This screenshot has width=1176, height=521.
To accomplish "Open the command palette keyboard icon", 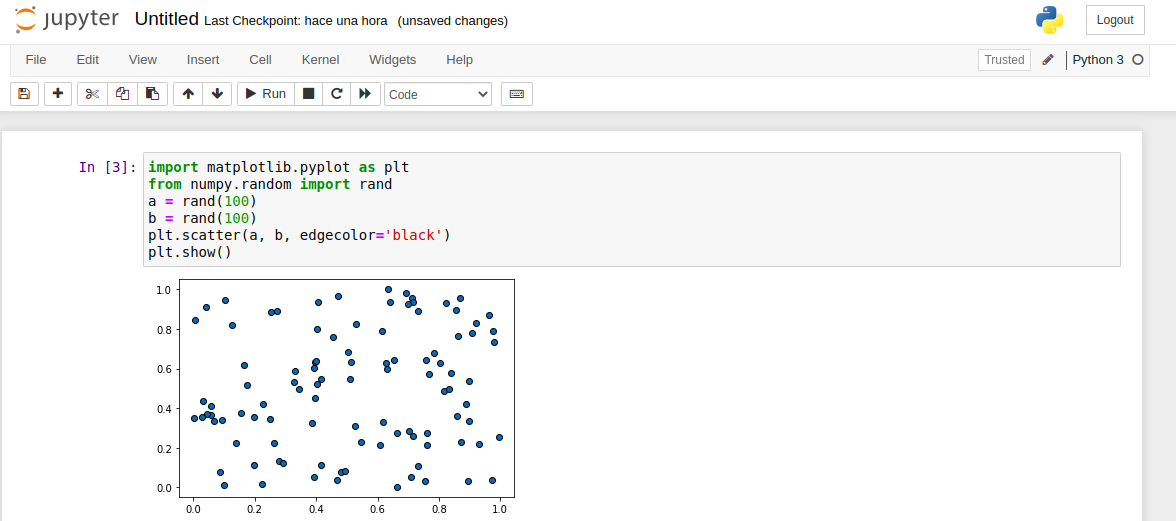I will click(517, 94).
